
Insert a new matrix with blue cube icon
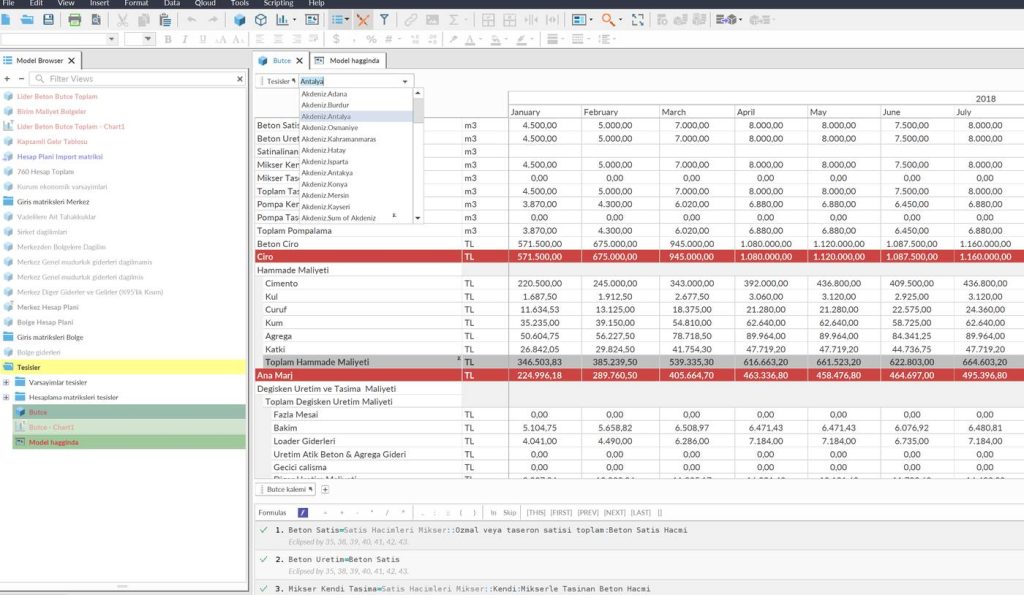click(240, 20)
